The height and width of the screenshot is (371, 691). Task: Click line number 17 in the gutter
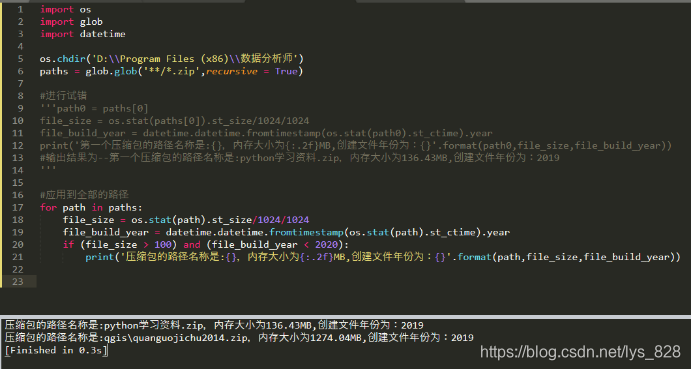[x=18, y=207]
